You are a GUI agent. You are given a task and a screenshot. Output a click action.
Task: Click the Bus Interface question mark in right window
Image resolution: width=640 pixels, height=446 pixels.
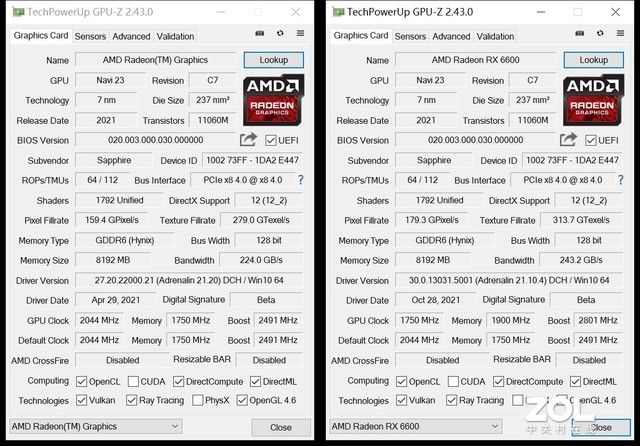click(621, 180)
